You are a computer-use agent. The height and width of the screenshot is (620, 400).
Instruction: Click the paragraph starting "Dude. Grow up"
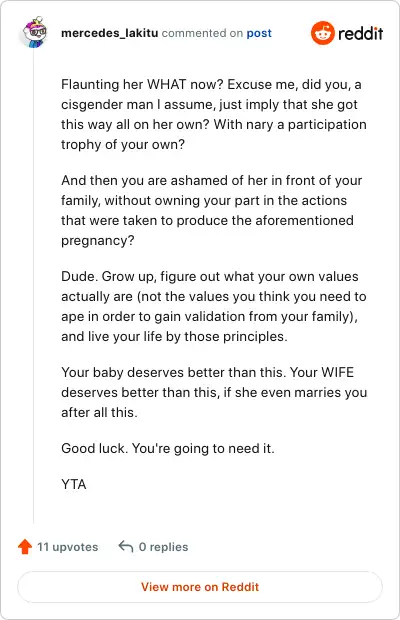pyautogui.click(x=214, y=306)
